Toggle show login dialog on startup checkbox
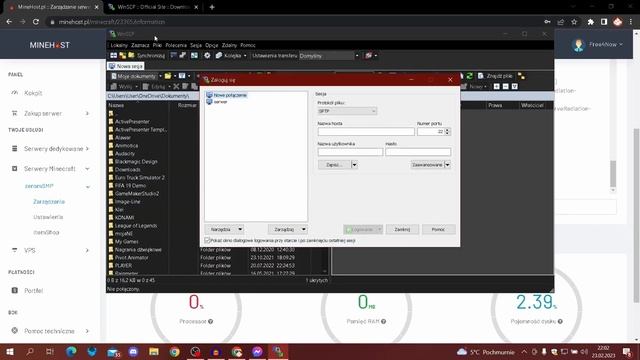This screenshot has width=640, height=360. click(207, 240)
